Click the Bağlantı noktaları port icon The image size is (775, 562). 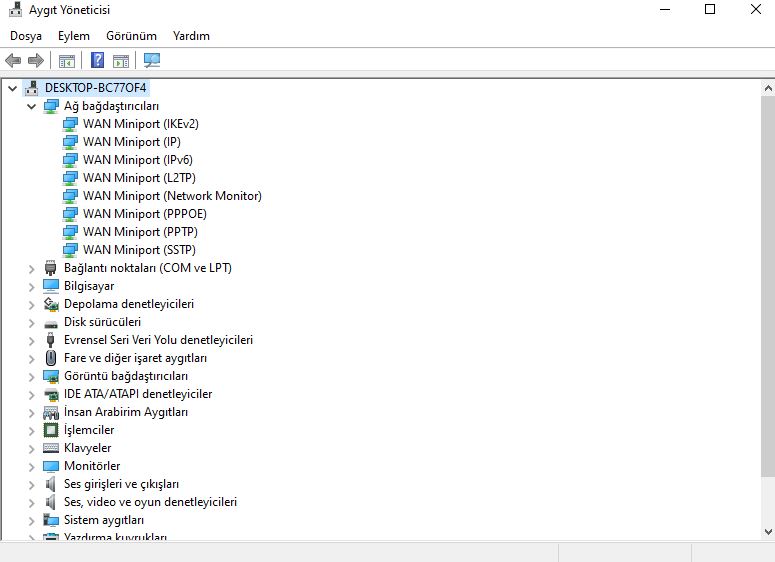pyautogui.click(x=50, y=268)
